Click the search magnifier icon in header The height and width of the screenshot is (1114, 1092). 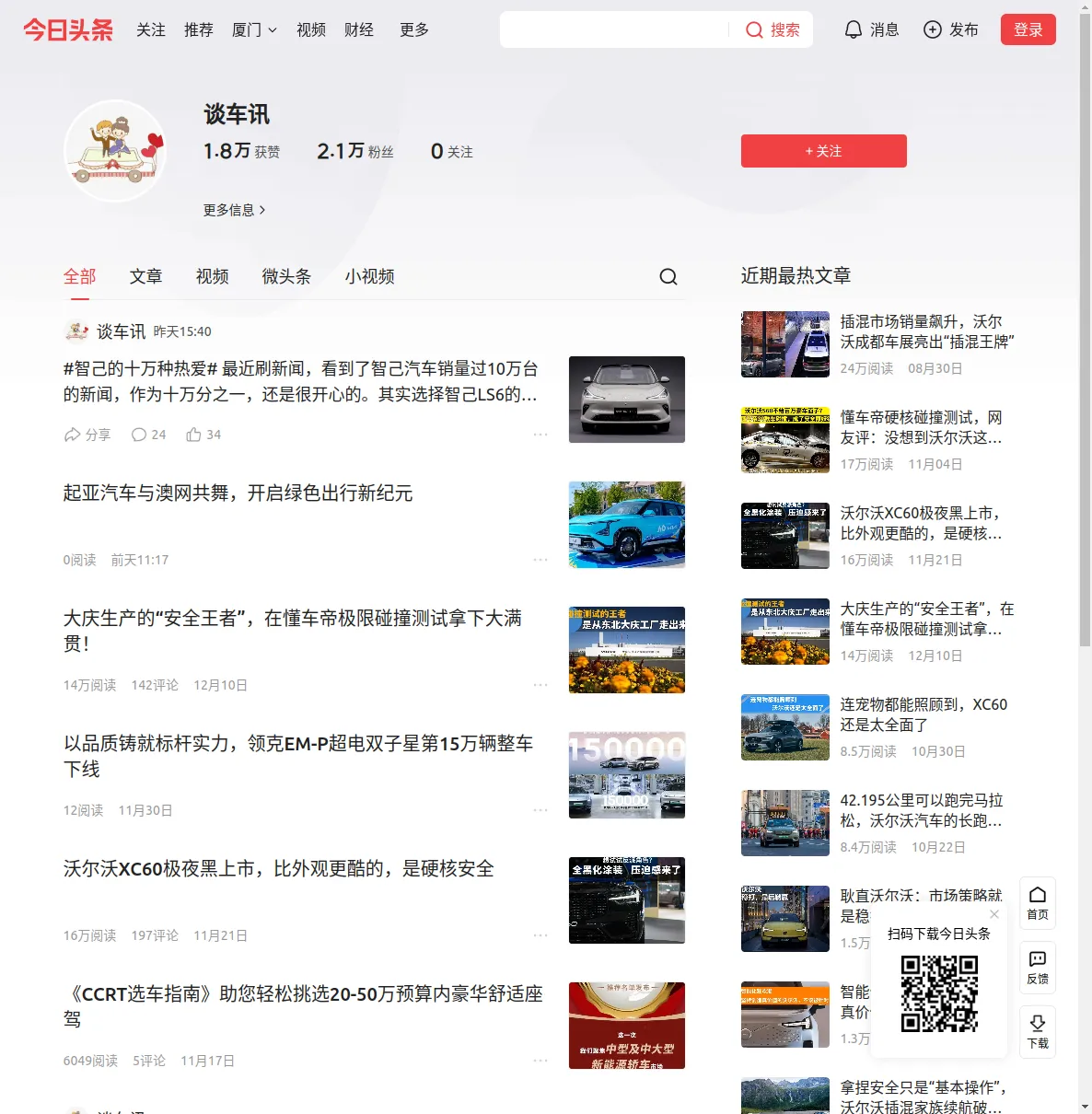point(754,30)
